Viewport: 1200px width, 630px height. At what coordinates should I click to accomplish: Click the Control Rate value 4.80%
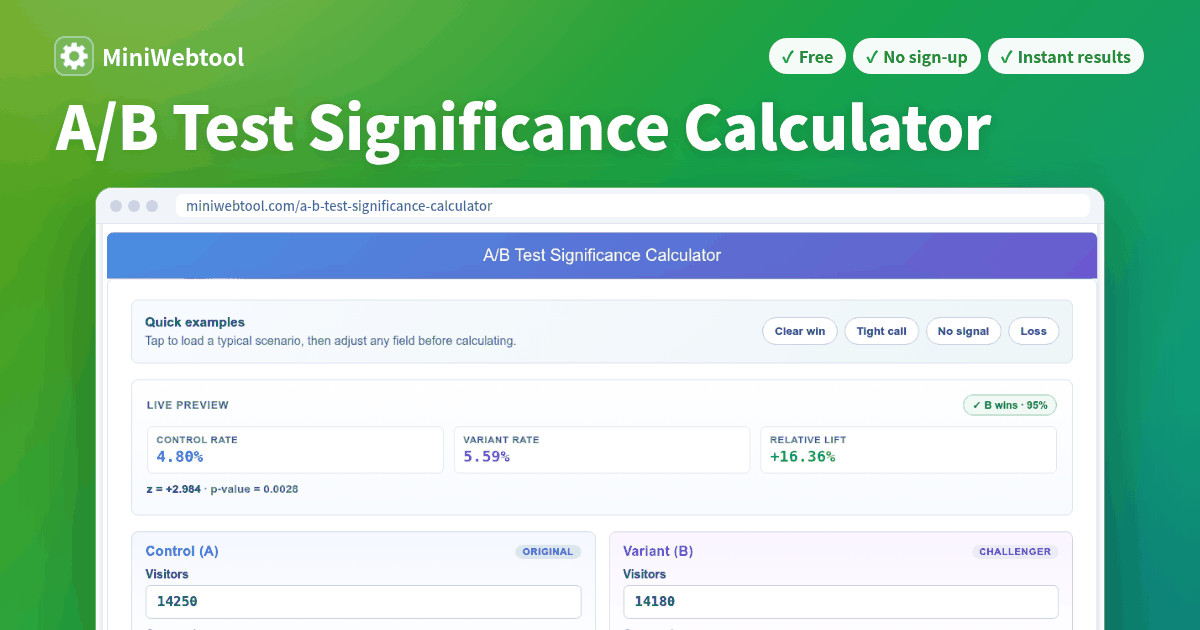tap(180, 457)
